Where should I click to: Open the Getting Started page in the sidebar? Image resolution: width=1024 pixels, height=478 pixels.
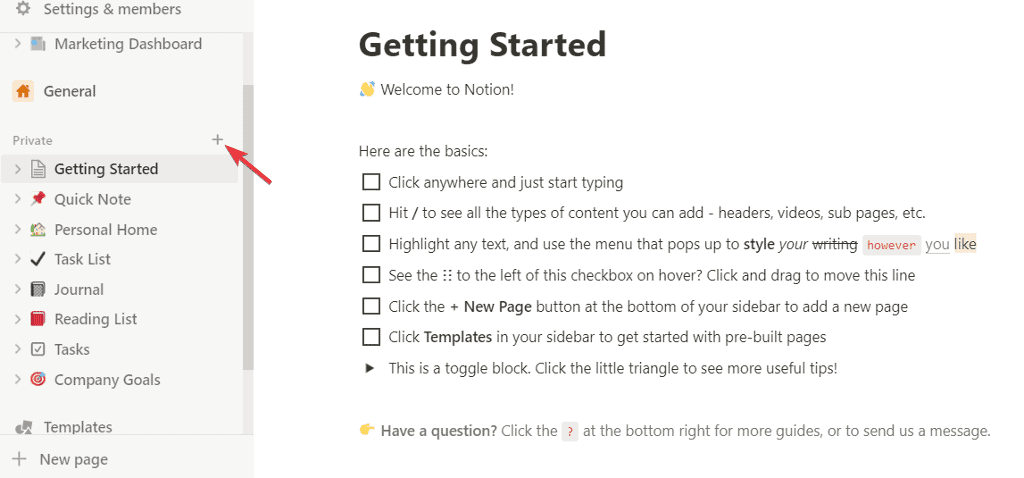pos(106,169)
